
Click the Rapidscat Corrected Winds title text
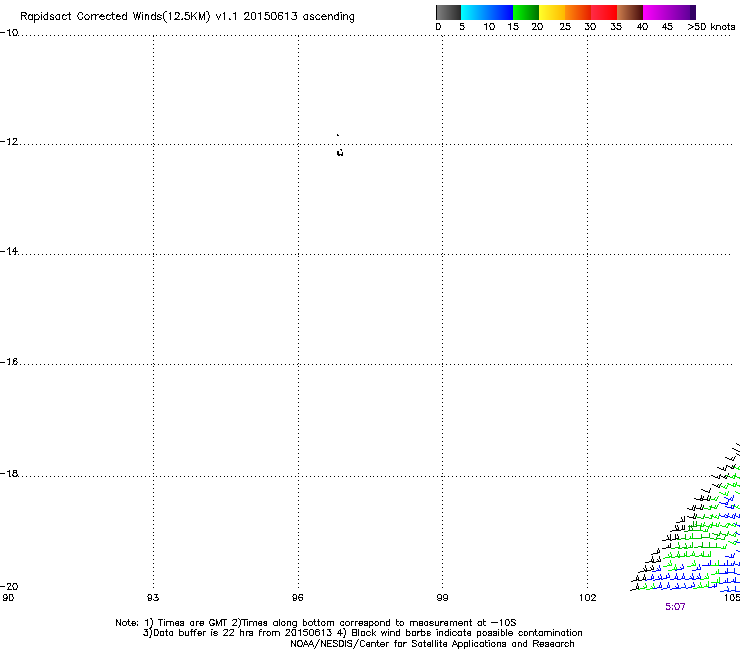(x=187, y=16)
